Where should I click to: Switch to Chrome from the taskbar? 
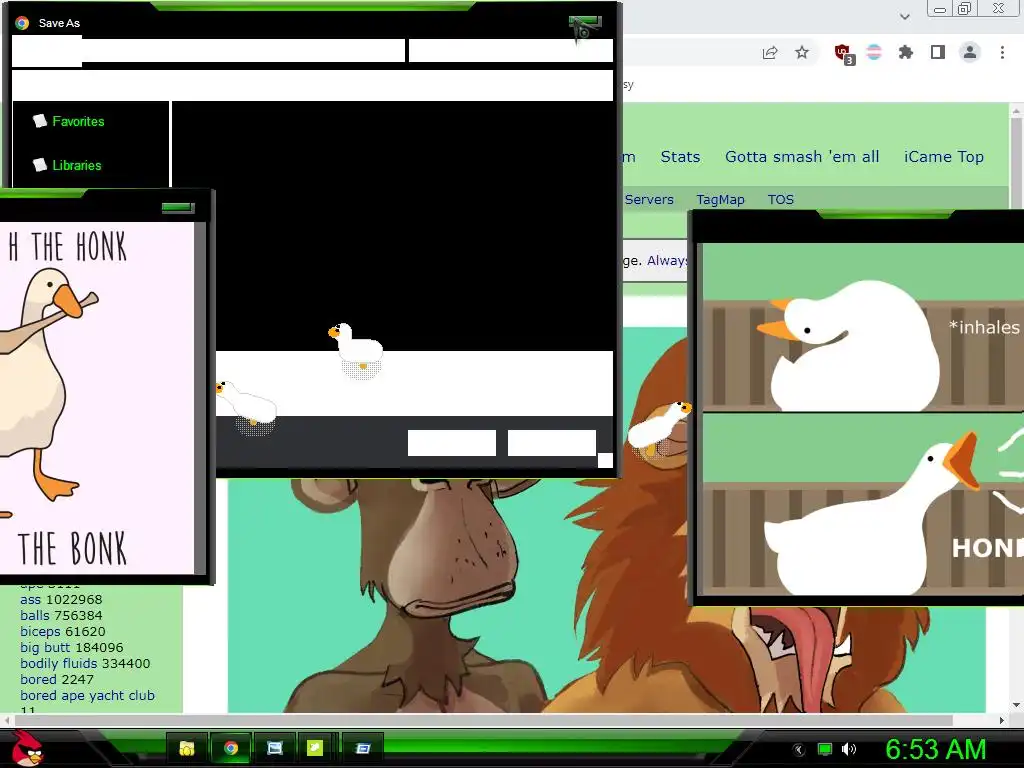[x=231, y=748]
